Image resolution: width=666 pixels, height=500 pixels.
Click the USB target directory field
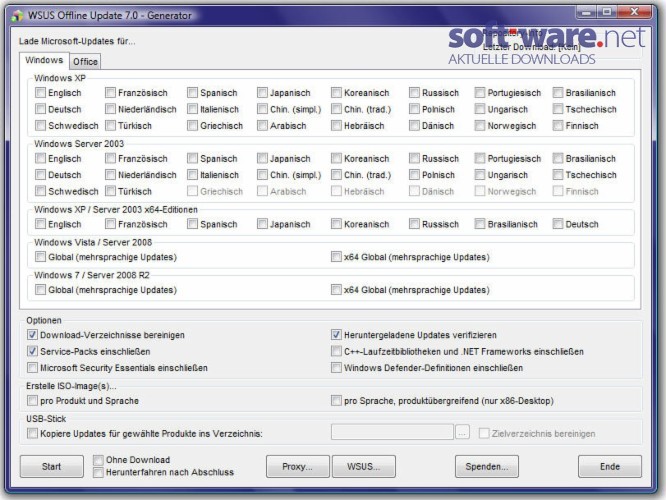(x=392, y=432)
